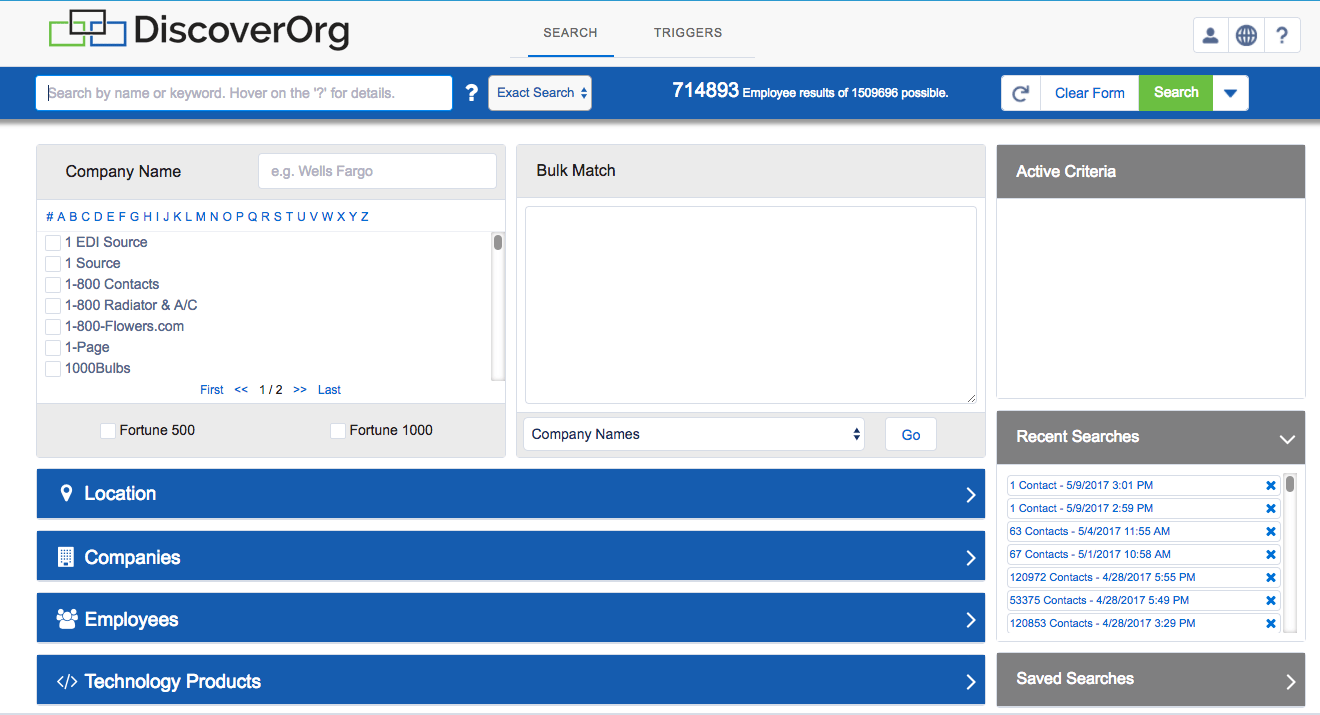The width and height of the screenshot is (1320, 715).
Task: Open the Company Names dropdown
Action: click(694, 434)
